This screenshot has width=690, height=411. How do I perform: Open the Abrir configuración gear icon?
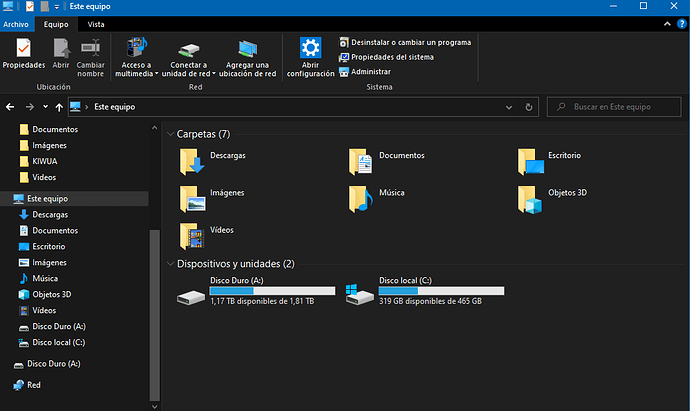point(310,50)
